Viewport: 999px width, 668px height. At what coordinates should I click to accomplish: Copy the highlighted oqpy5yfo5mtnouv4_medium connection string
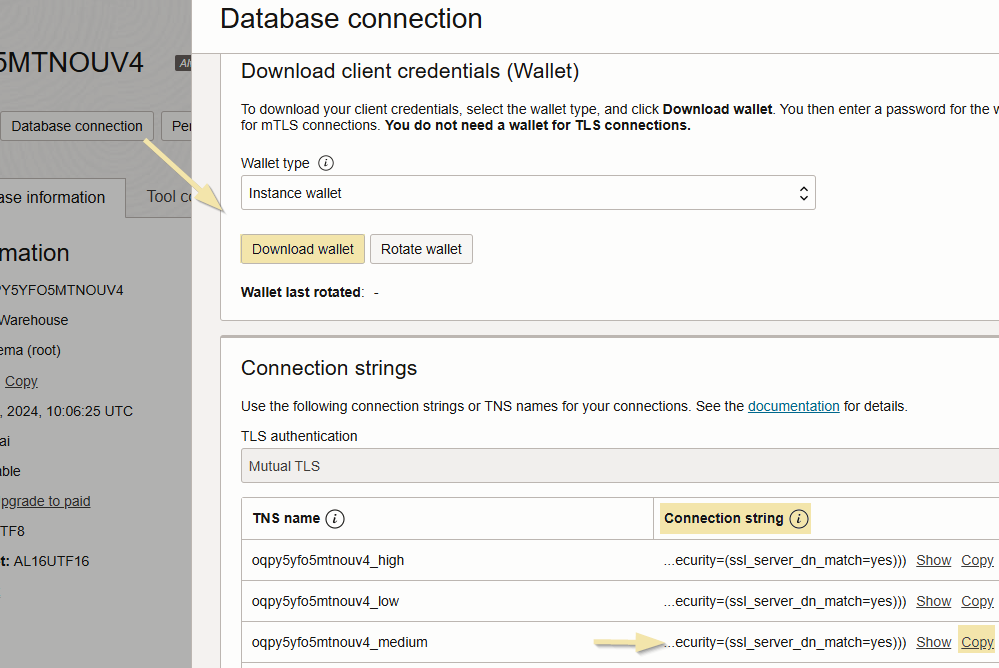(x=977, y=641)
